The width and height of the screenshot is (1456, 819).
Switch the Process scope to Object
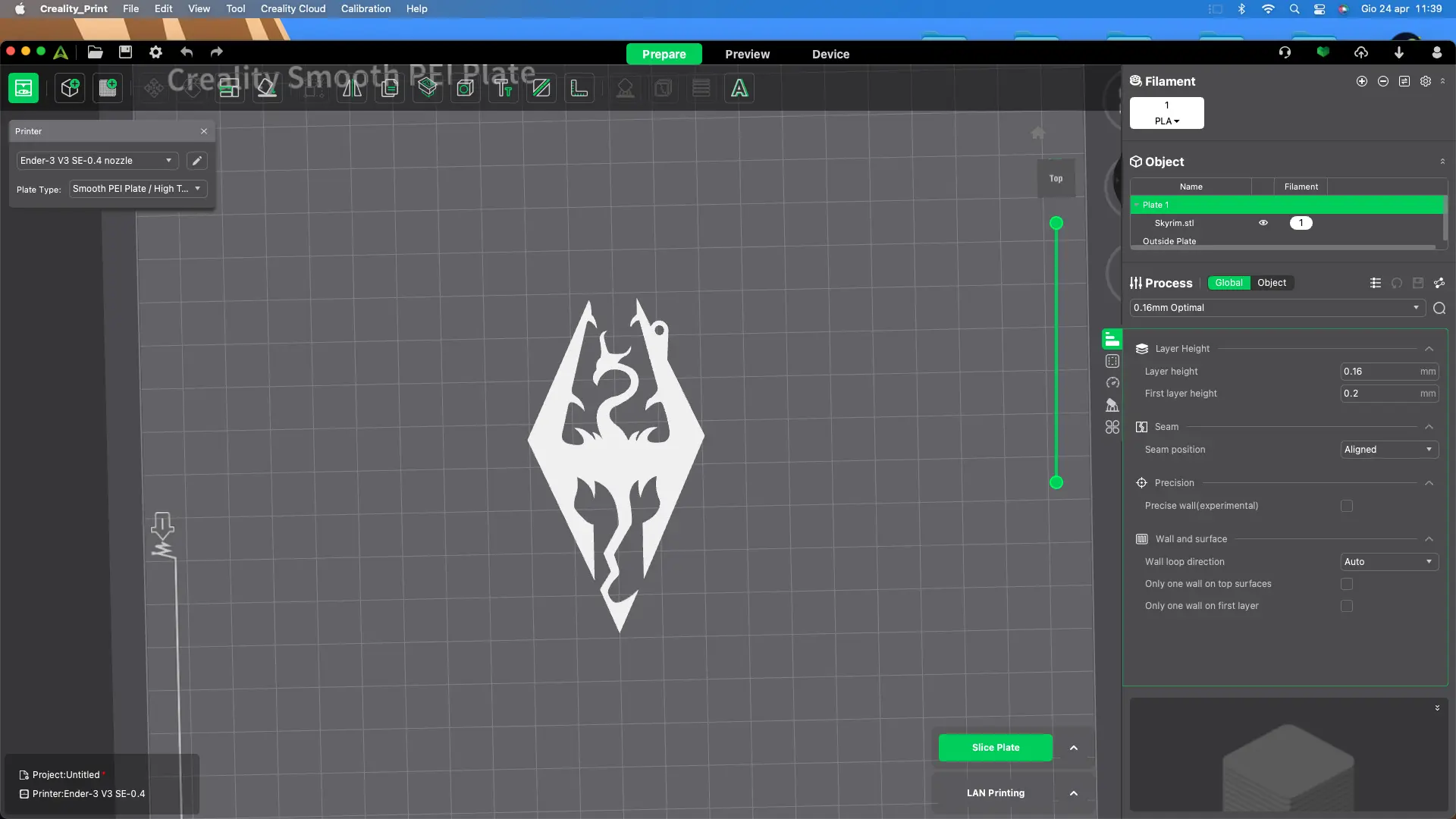pyautogui.click(x=1272, y=283)
